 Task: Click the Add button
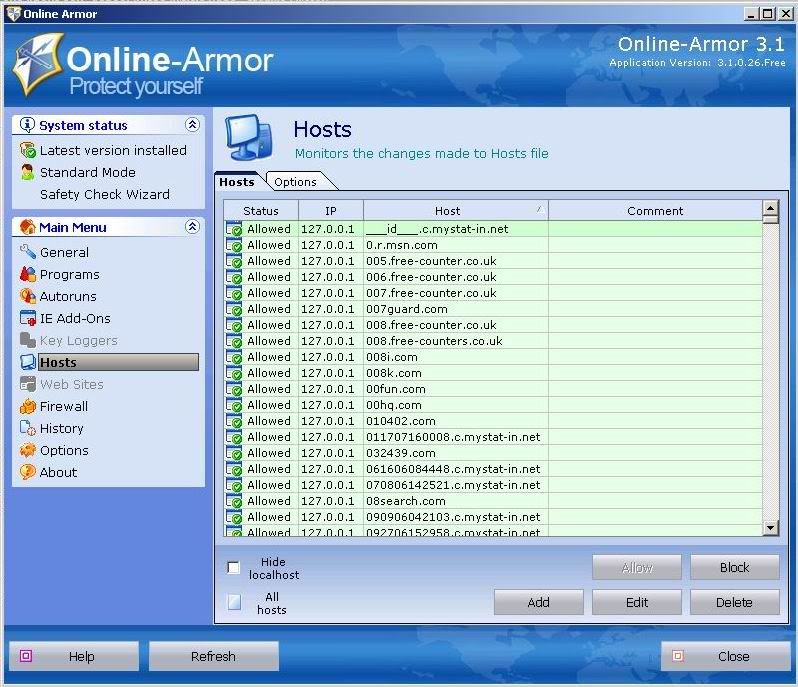click(538, 603)
